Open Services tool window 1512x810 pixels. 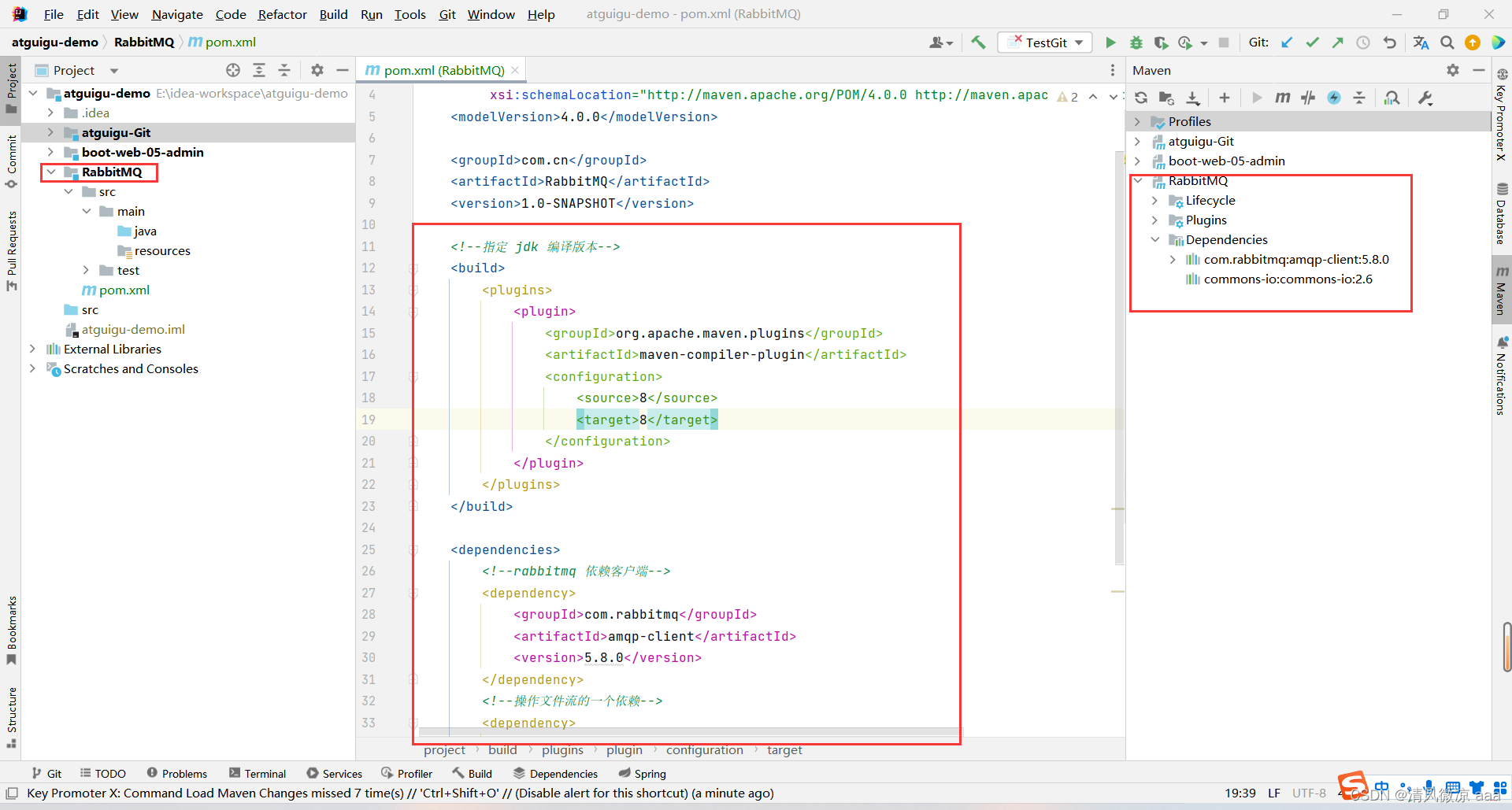[x=335, y=774]
